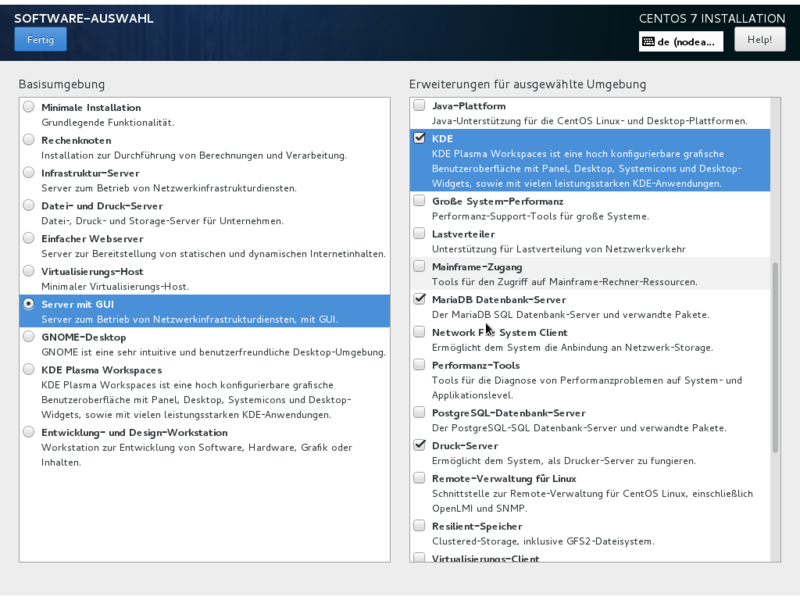
Task: Select Entwicklung- und Design-Workstation radio button
Action: 29,432
